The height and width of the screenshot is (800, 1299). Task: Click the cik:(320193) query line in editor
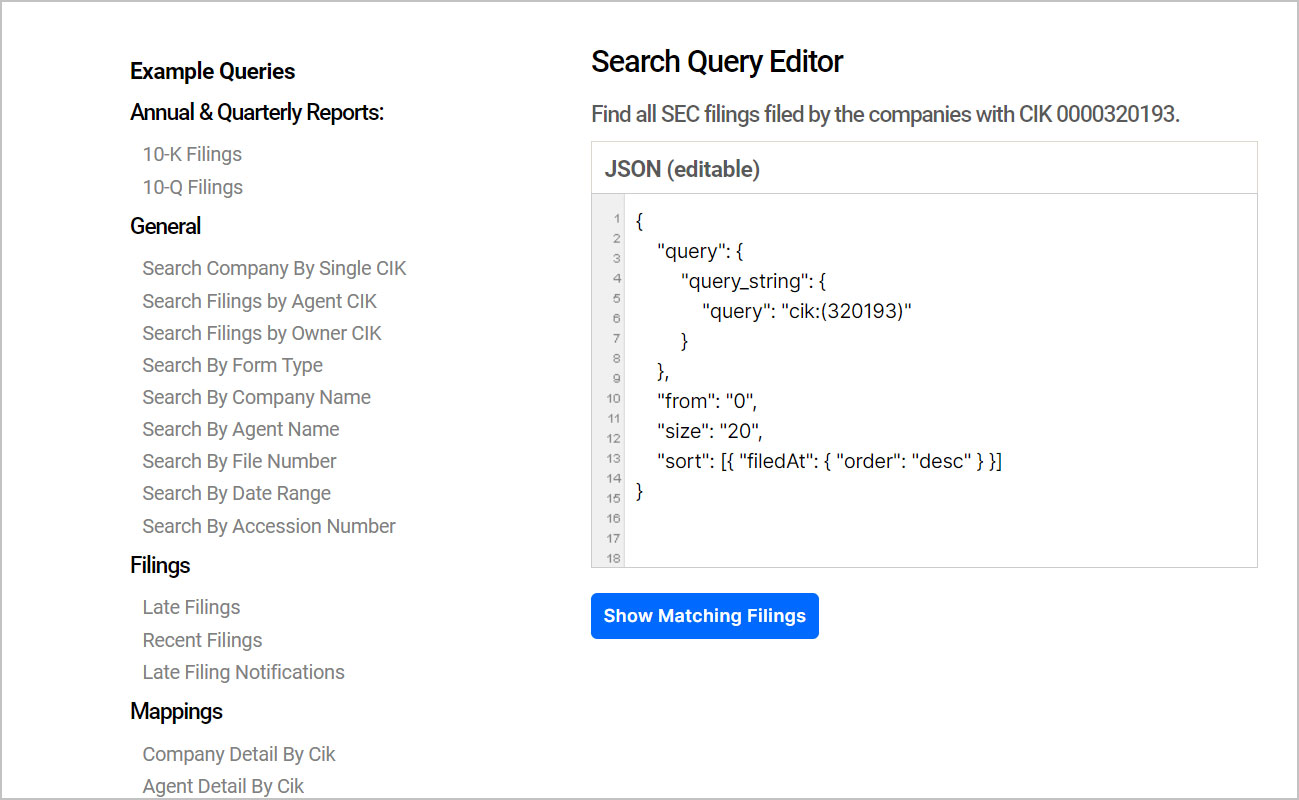click(807, 311)
